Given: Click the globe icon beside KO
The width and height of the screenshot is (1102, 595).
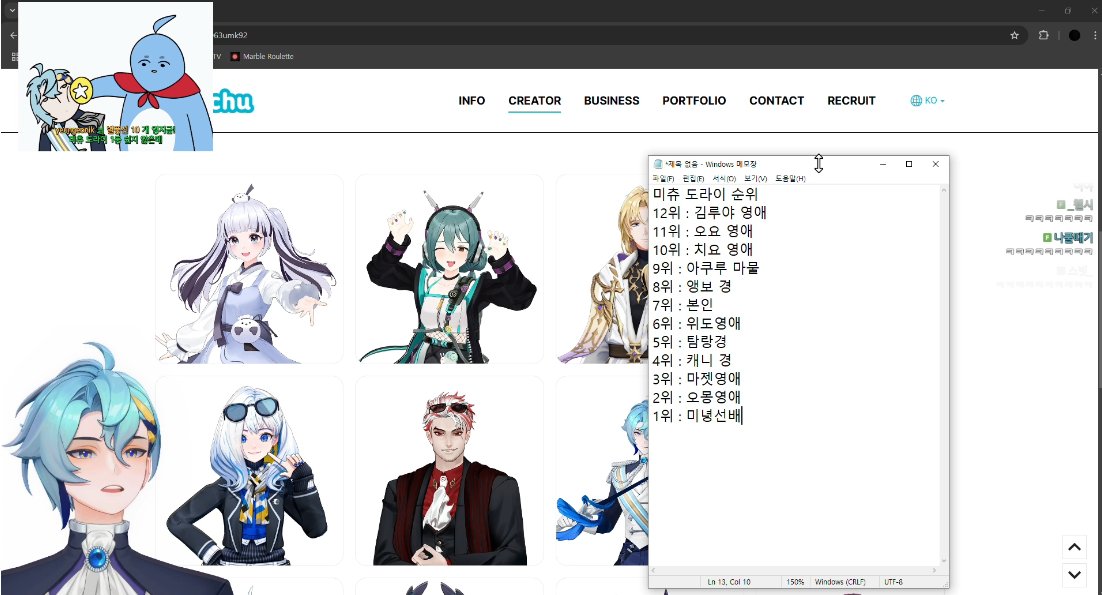Looking at the screenshot, I should pyautogui.click(x=916, y=100).
